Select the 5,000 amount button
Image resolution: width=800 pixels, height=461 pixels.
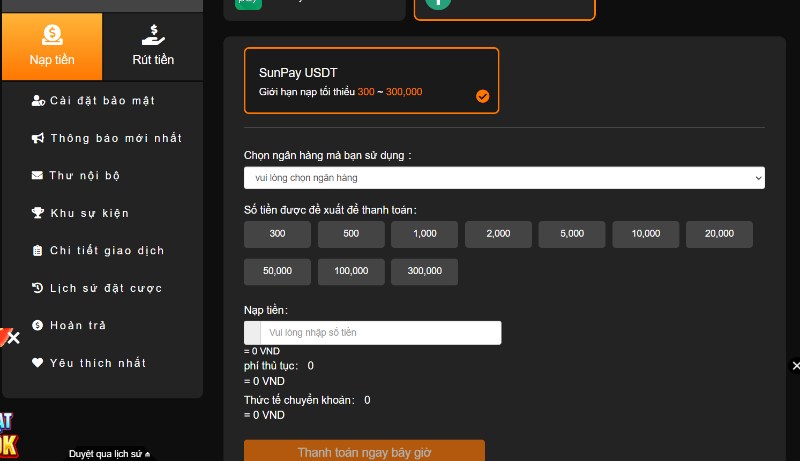(572, 234)
